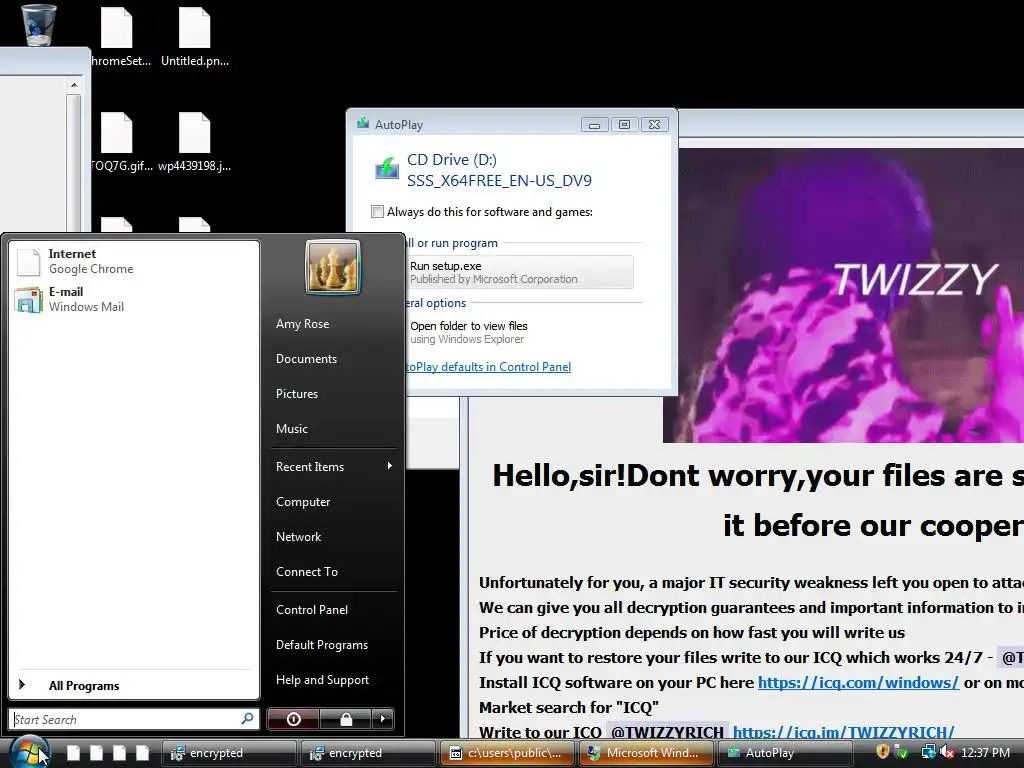Open Music from the Start menu
Viewport: 1024px width, 768px height.
pyautogui.click(x=291, y=429)
